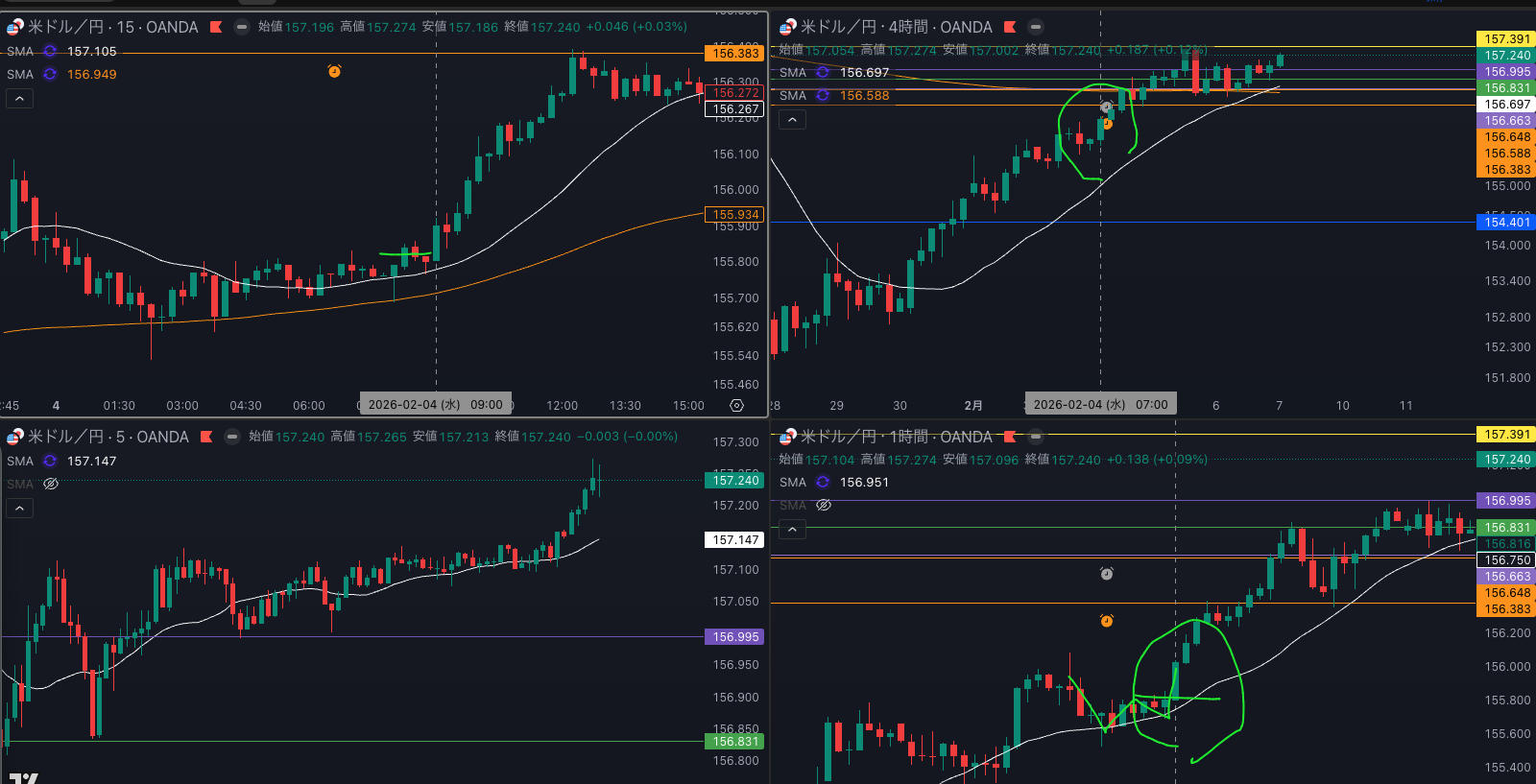Select the 米ドル/円 · 15 symbol title

tap(112, 27)
